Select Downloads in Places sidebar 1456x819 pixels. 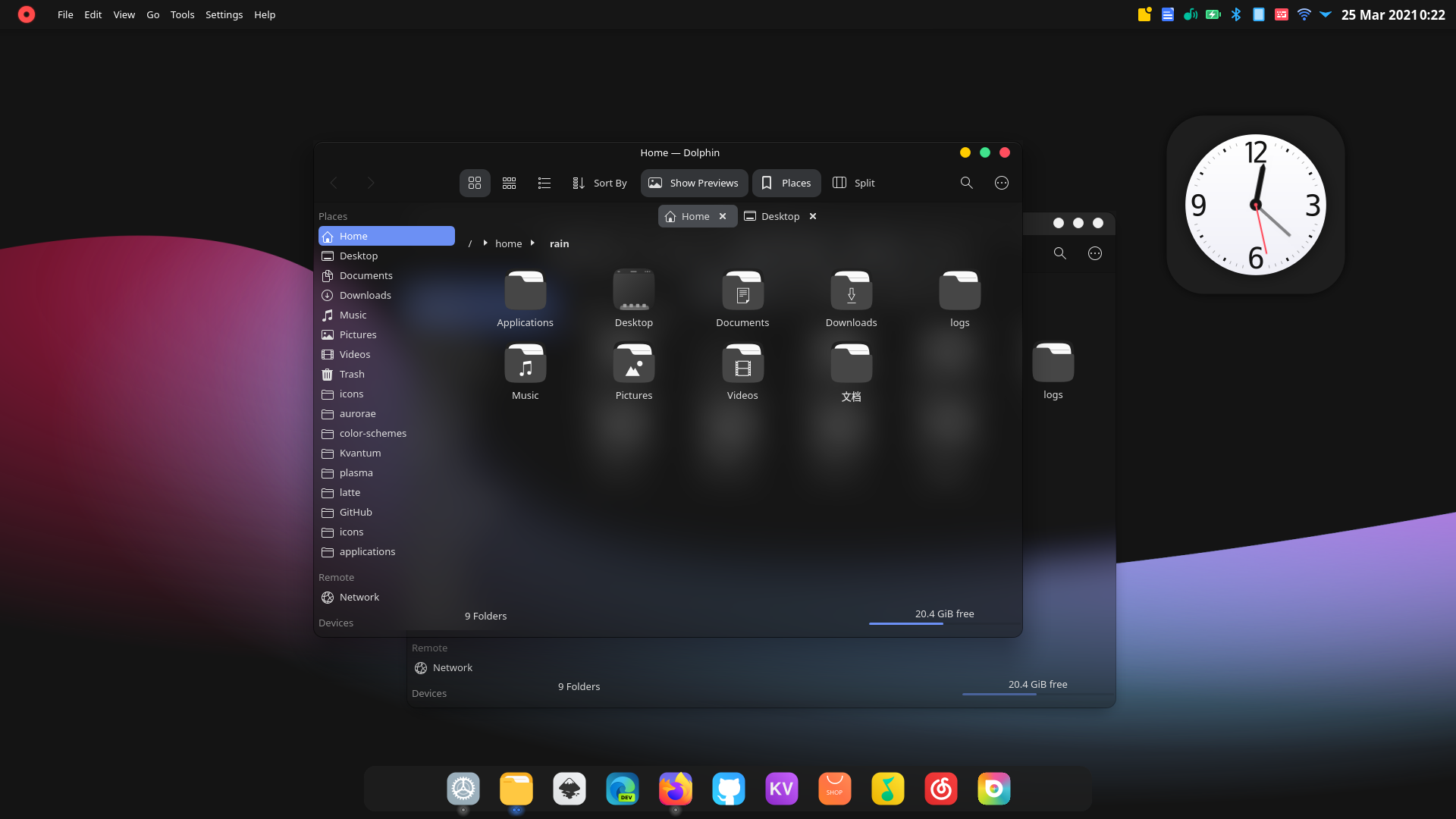point(365,295)
